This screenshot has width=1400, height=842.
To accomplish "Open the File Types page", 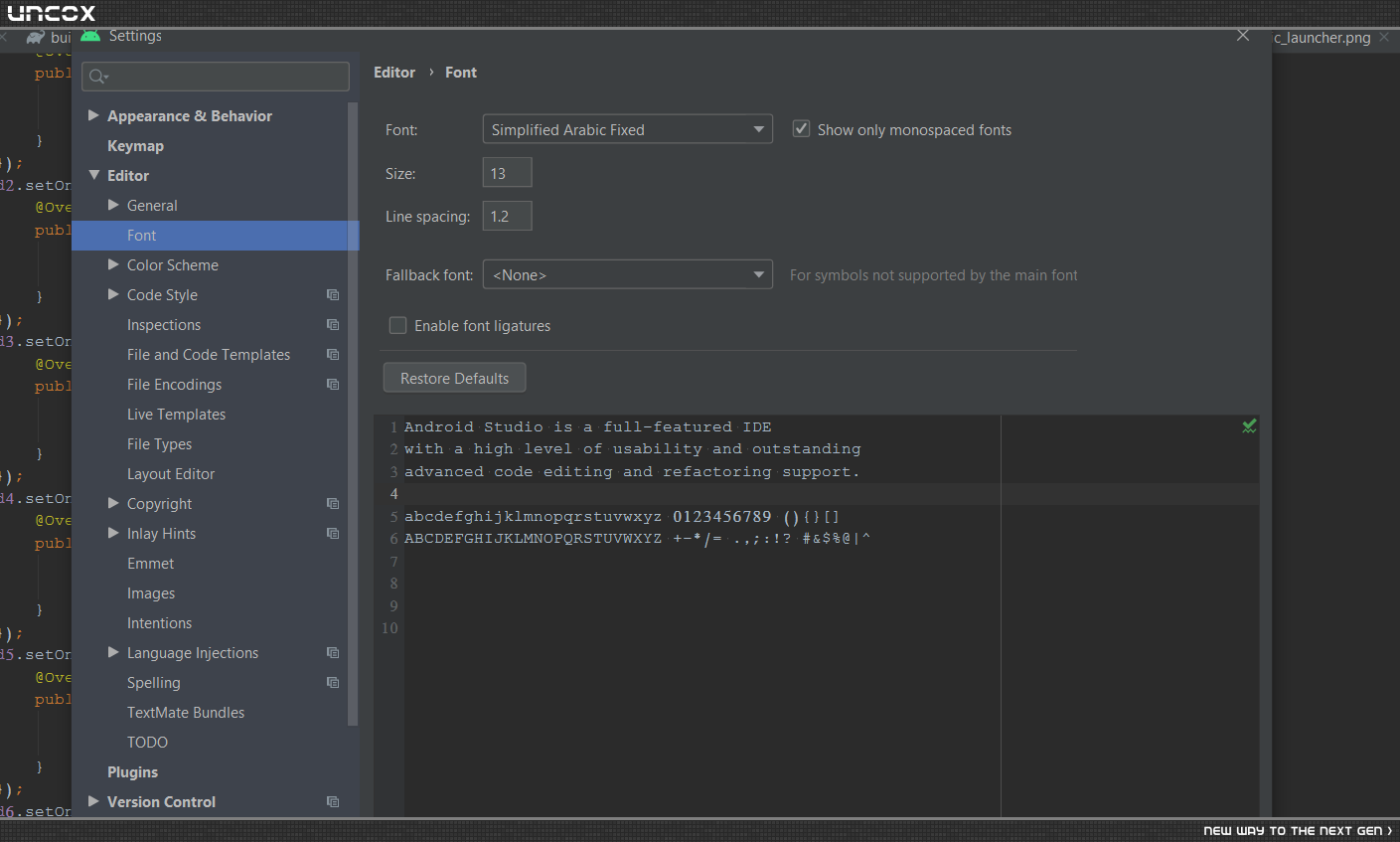I will tap(159, 444).
